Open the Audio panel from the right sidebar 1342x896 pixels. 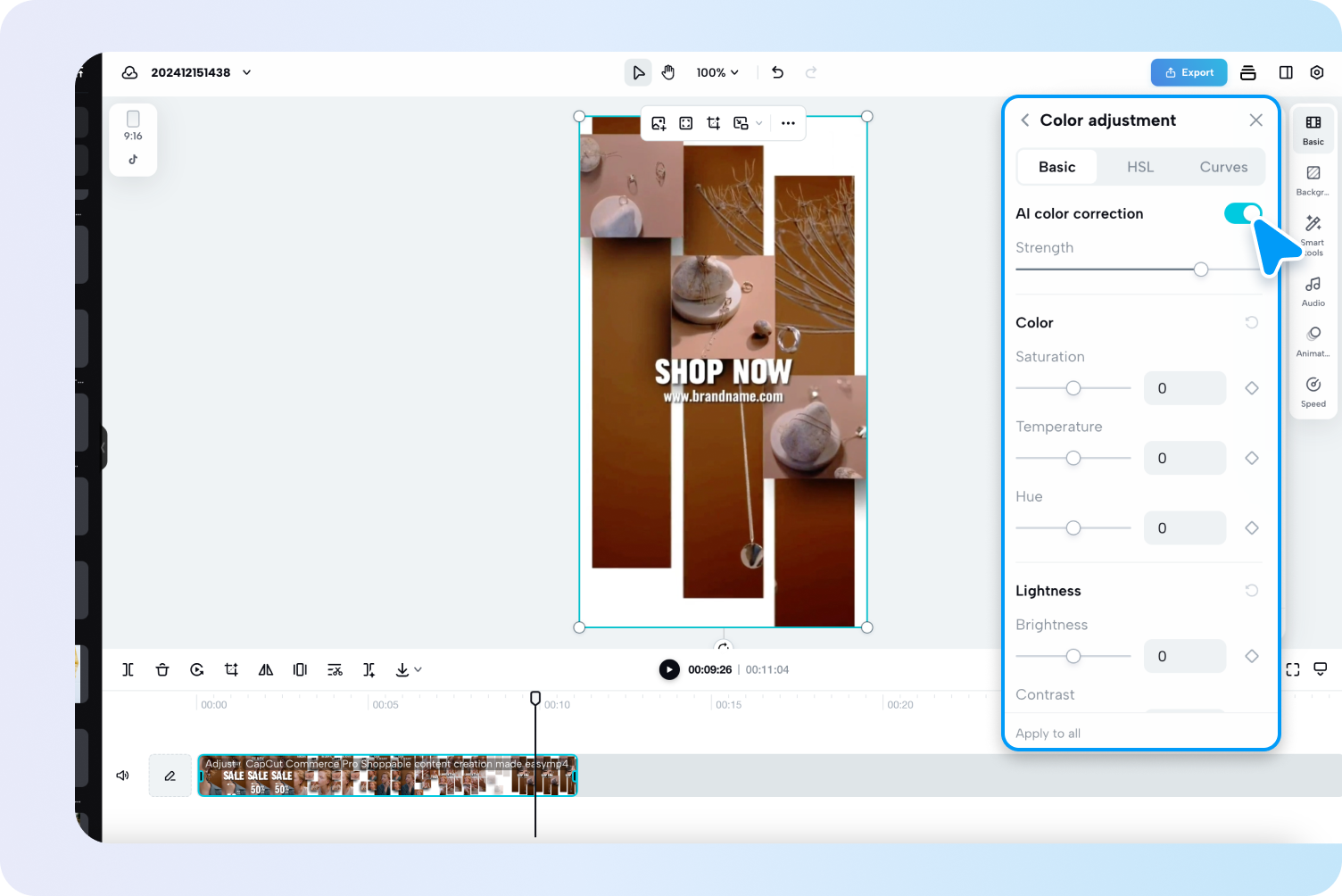(1313, 290)
